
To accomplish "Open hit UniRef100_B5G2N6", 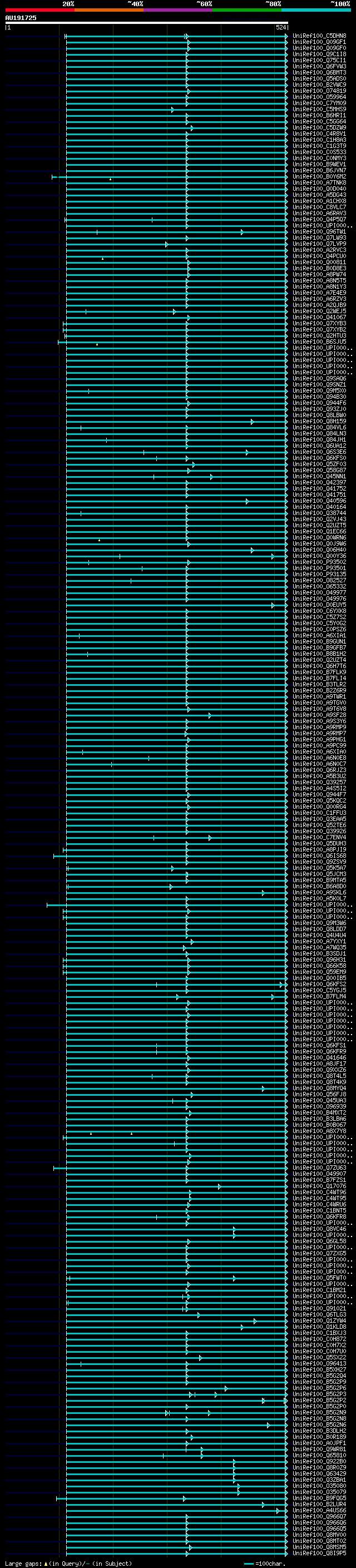I will pos(319,1425).
